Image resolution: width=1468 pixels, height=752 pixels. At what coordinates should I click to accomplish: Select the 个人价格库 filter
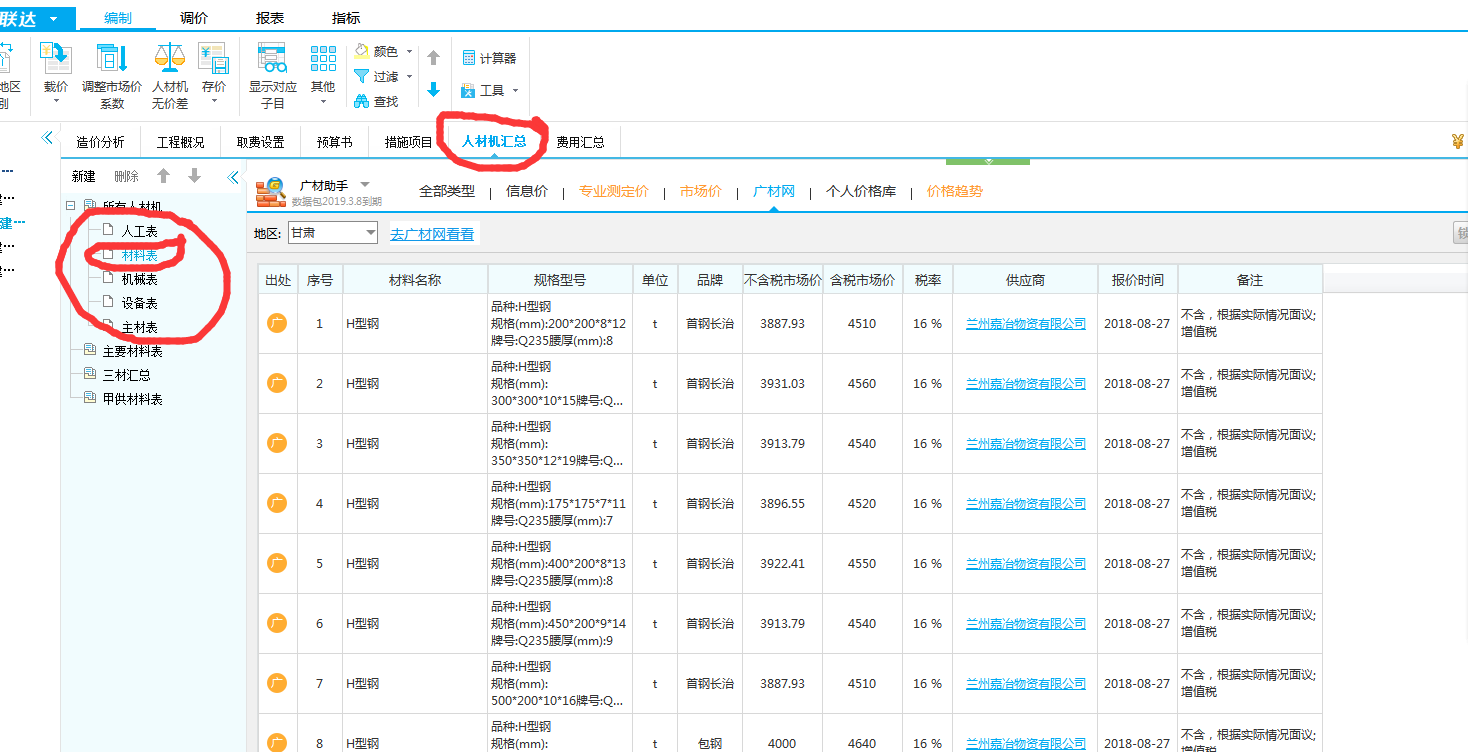pos(861,191)
